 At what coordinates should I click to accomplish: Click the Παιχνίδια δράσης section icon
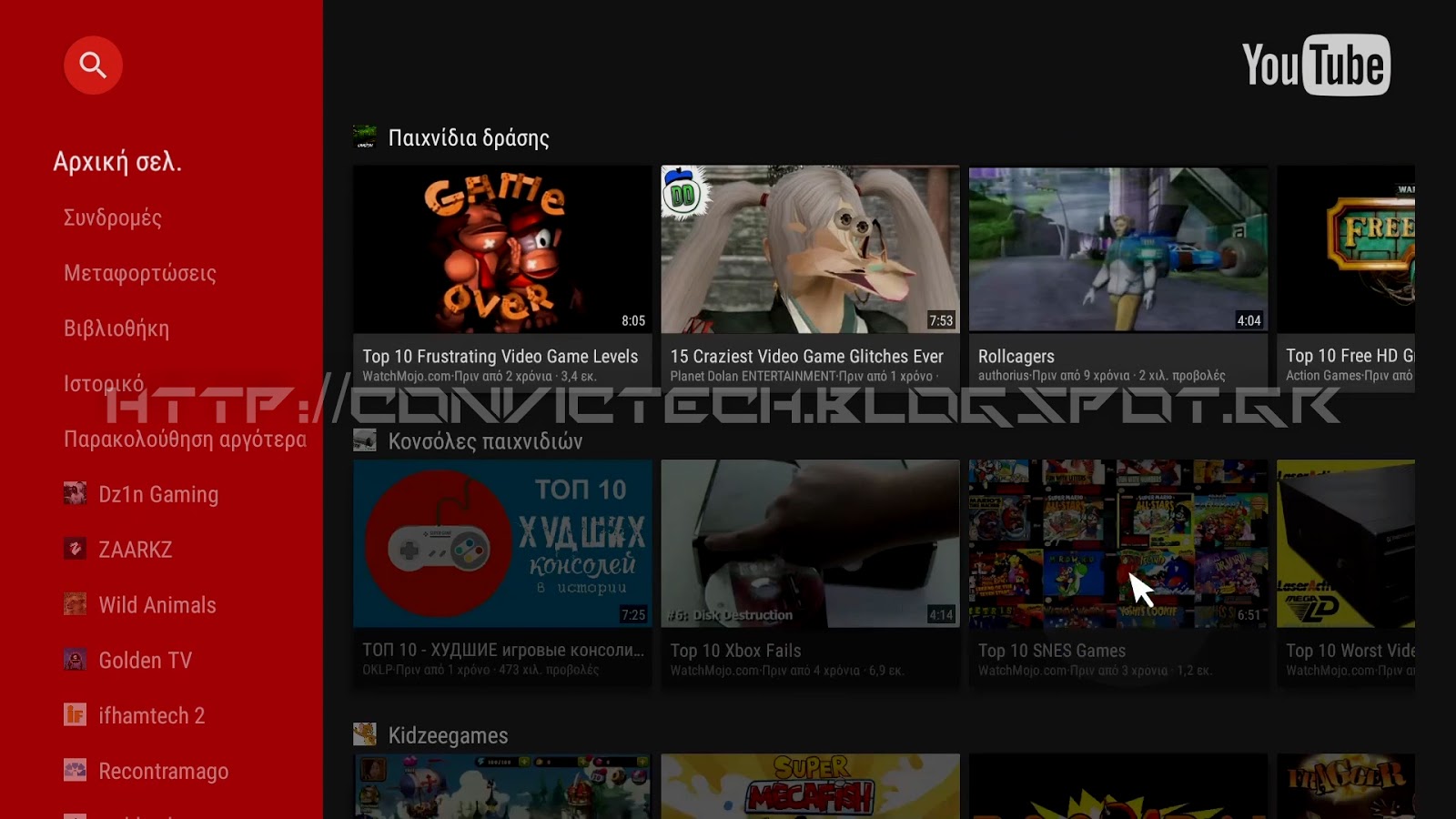(x=365, y=137)
